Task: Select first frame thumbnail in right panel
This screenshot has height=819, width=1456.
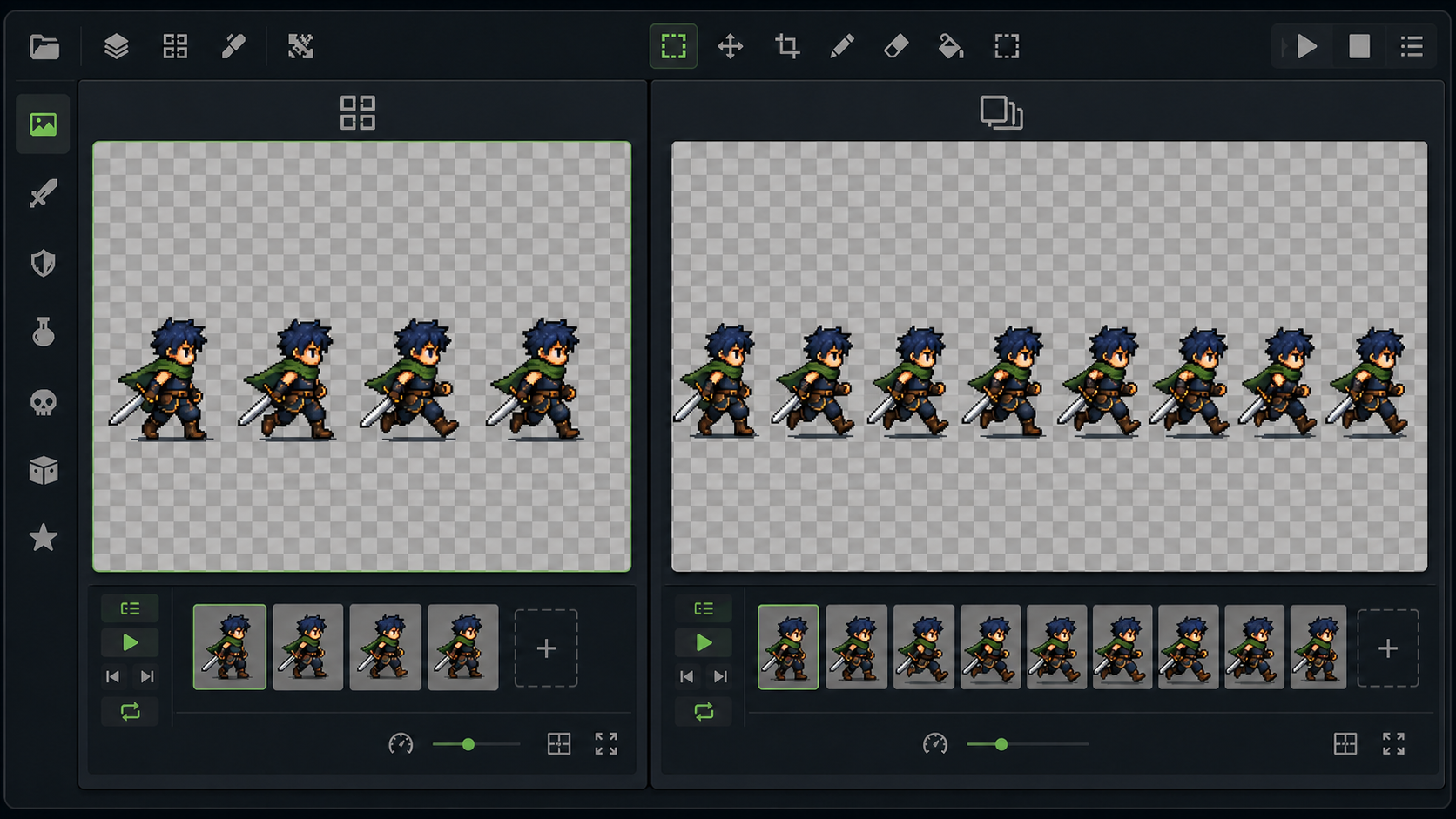Action: click(x=788, y=648)
